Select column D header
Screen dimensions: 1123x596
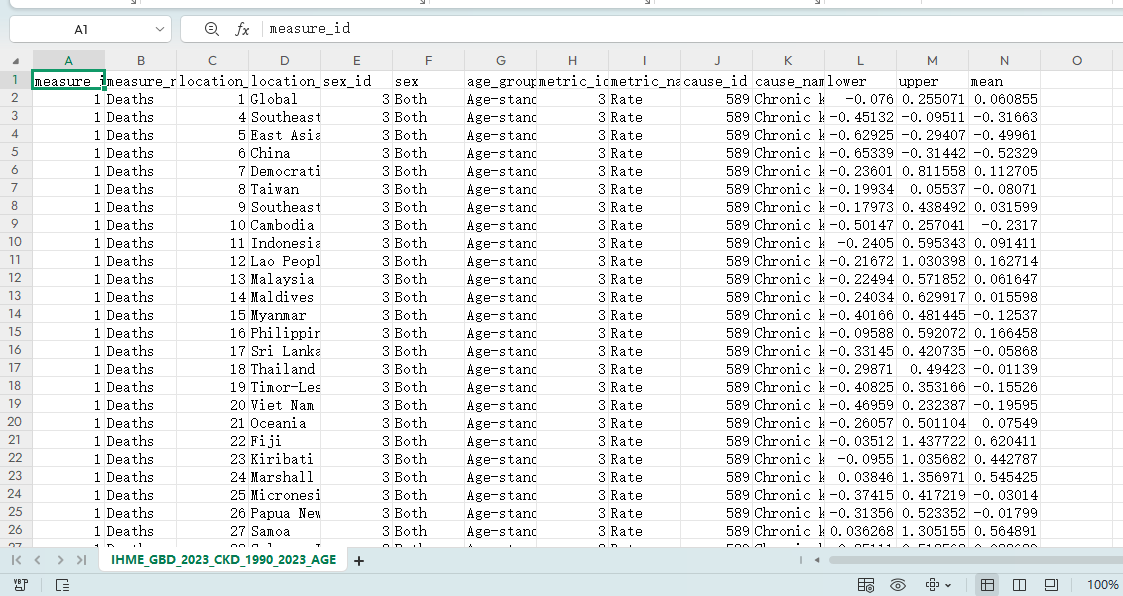click(284, 61)
